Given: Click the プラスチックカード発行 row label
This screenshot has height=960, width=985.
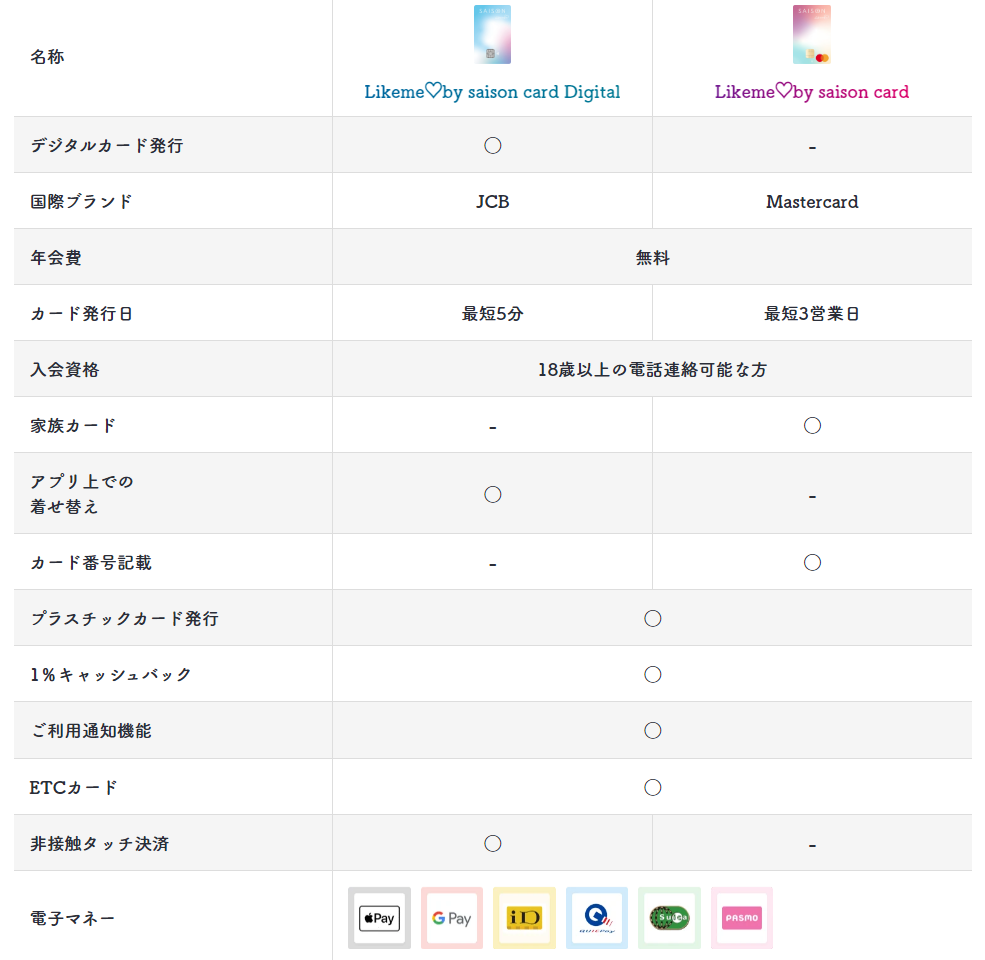Looking at the screenshot, I should (124, 618).
